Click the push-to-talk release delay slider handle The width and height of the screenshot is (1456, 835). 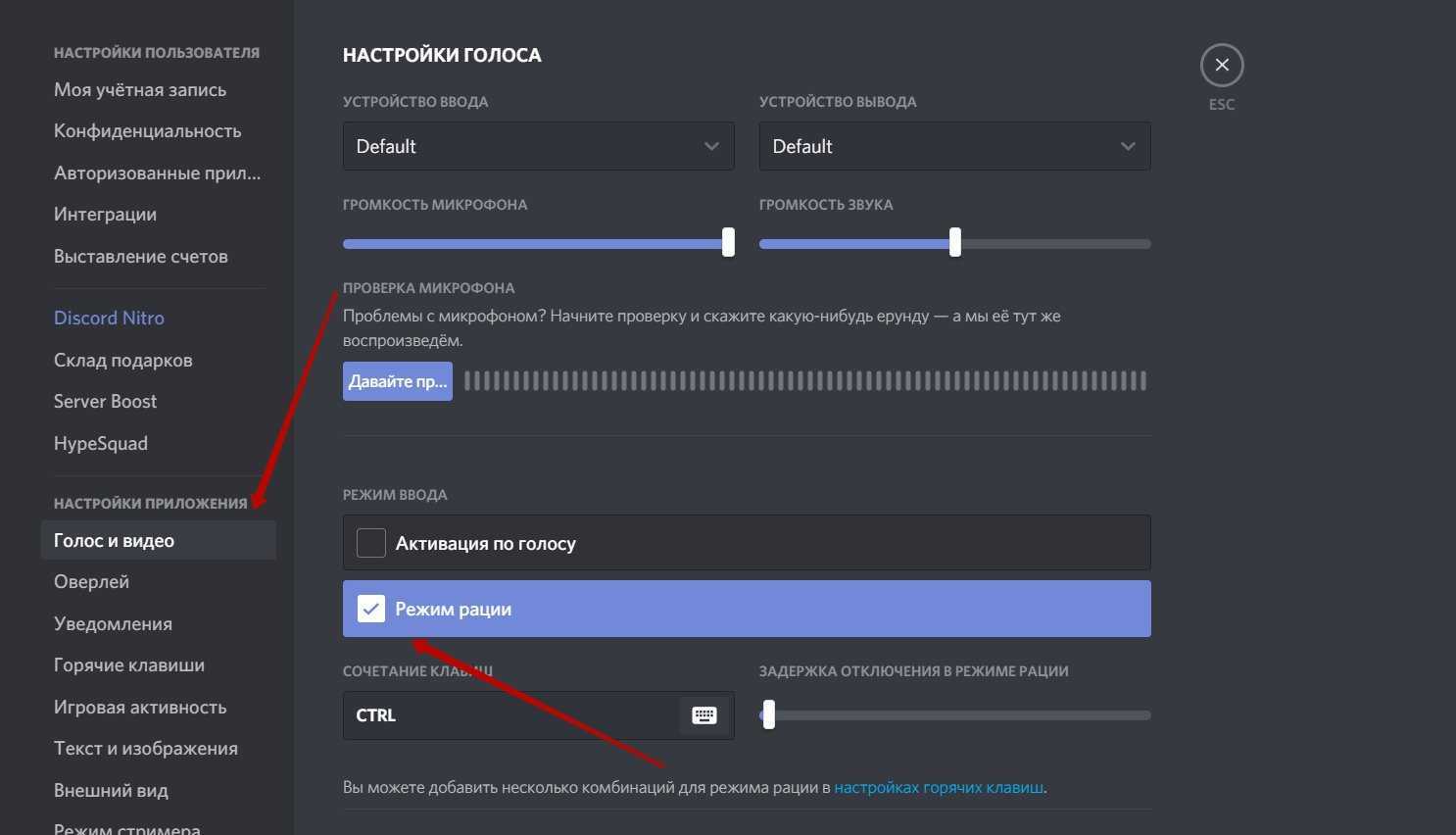pyautogui.click(x=769, y=714)
